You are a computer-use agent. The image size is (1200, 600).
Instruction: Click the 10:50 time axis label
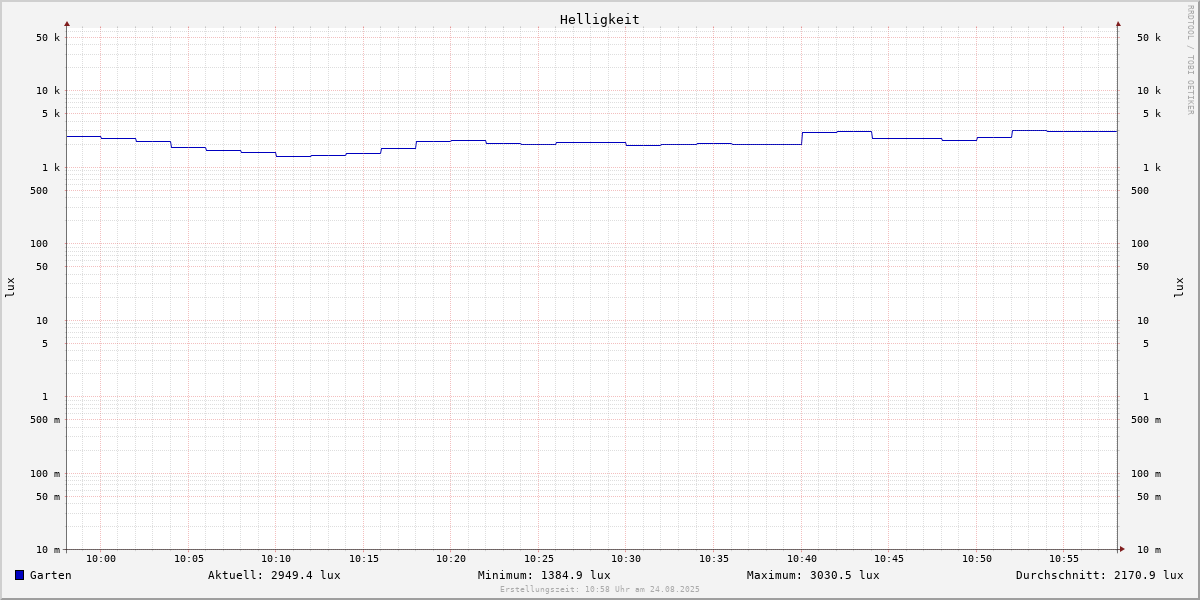pyautogui.click(x=977, y=559)
